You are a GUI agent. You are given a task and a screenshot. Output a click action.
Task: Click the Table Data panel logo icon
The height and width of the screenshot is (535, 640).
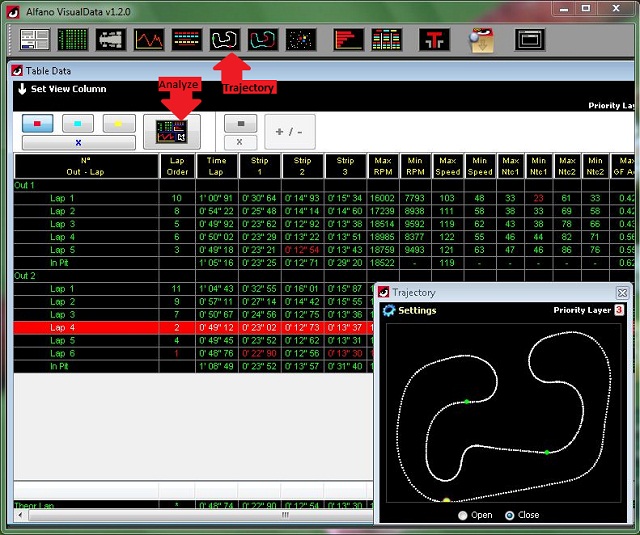pos(17,71)
